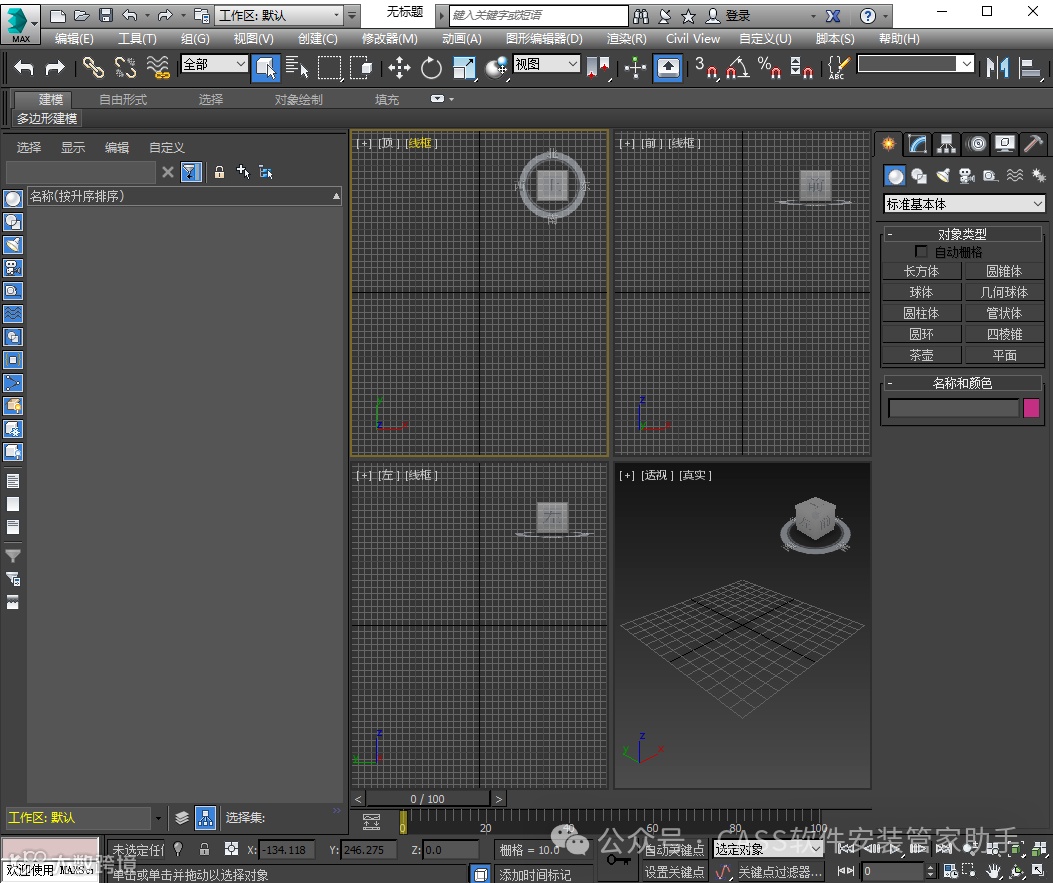
Task: Click the 茶壶 teapot button
Action: pos(921,355)
